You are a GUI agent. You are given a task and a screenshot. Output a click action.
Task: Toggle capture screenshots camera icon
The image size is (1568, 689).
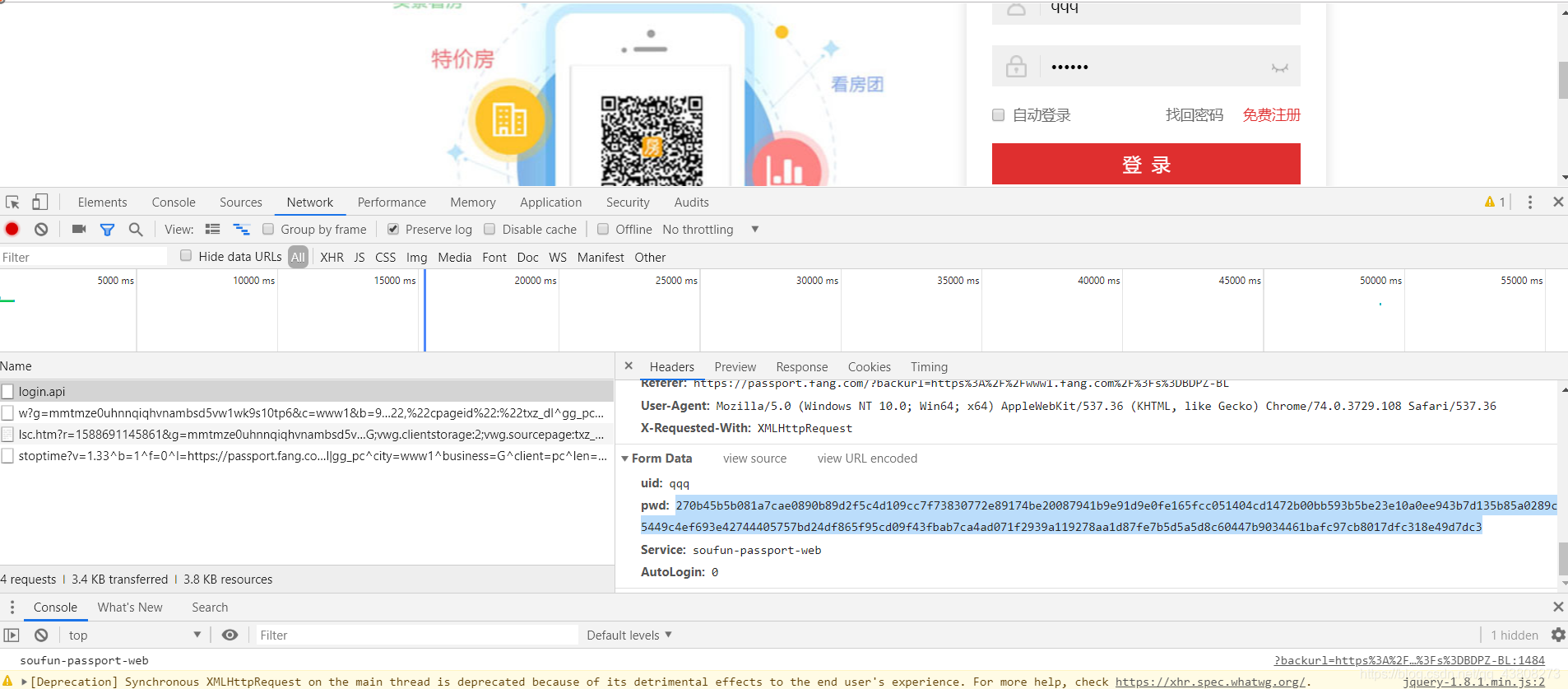click(x=79, y=230)
